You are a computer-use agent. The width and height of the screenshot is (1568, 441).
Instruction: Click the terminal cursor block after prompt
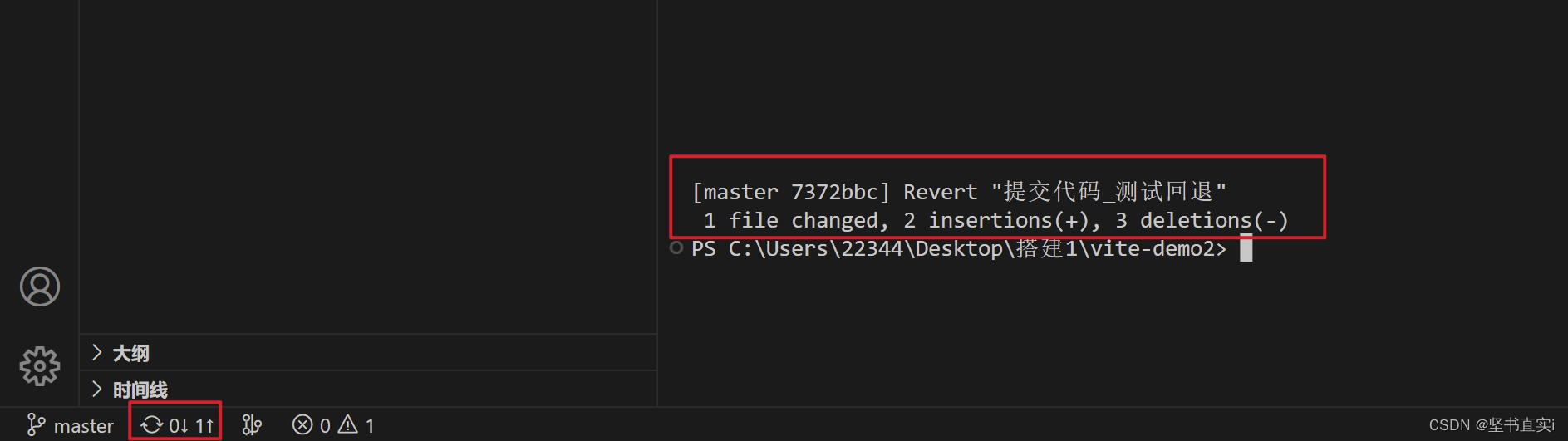coord(1246,248)
